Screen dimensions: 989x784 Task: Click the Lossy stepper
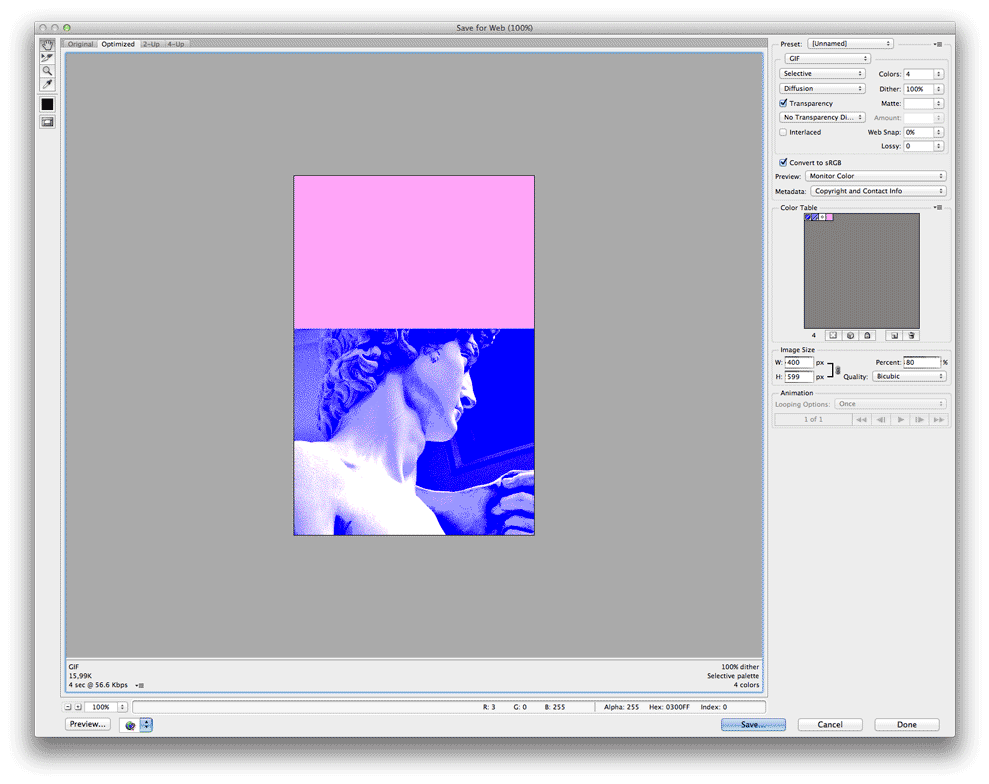click(x=939, y=146)
